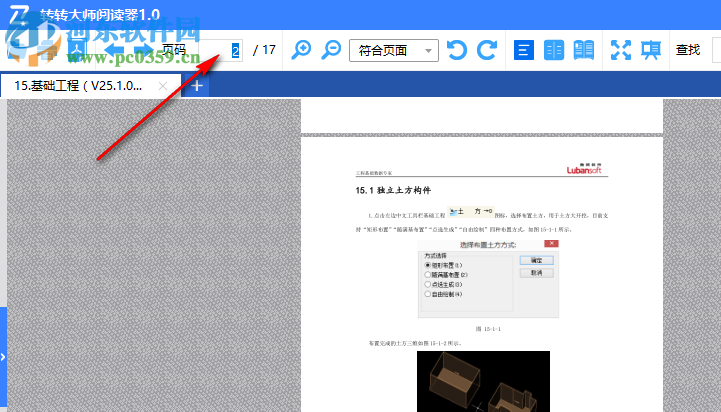Image resolution: width=721 pixels, height=412 pixels.
Task: Switch to open-book reading view
Action: pyautogui.click(x=584, y=50)
